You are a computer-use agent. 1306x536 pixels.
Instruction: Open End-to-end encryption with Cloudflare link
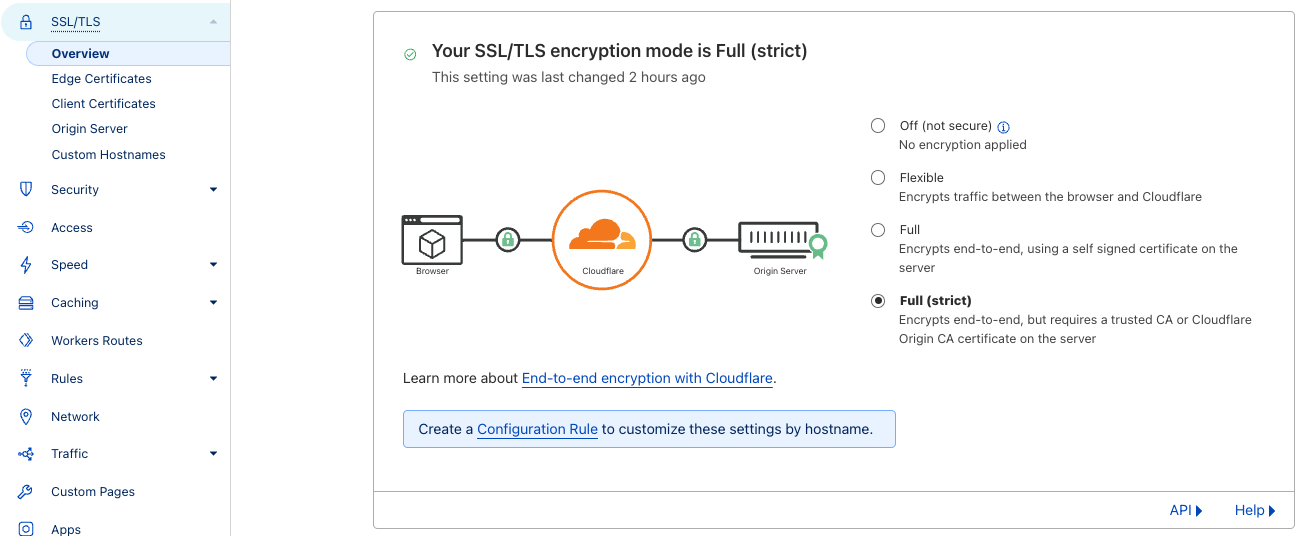click(x=647, y=379)
